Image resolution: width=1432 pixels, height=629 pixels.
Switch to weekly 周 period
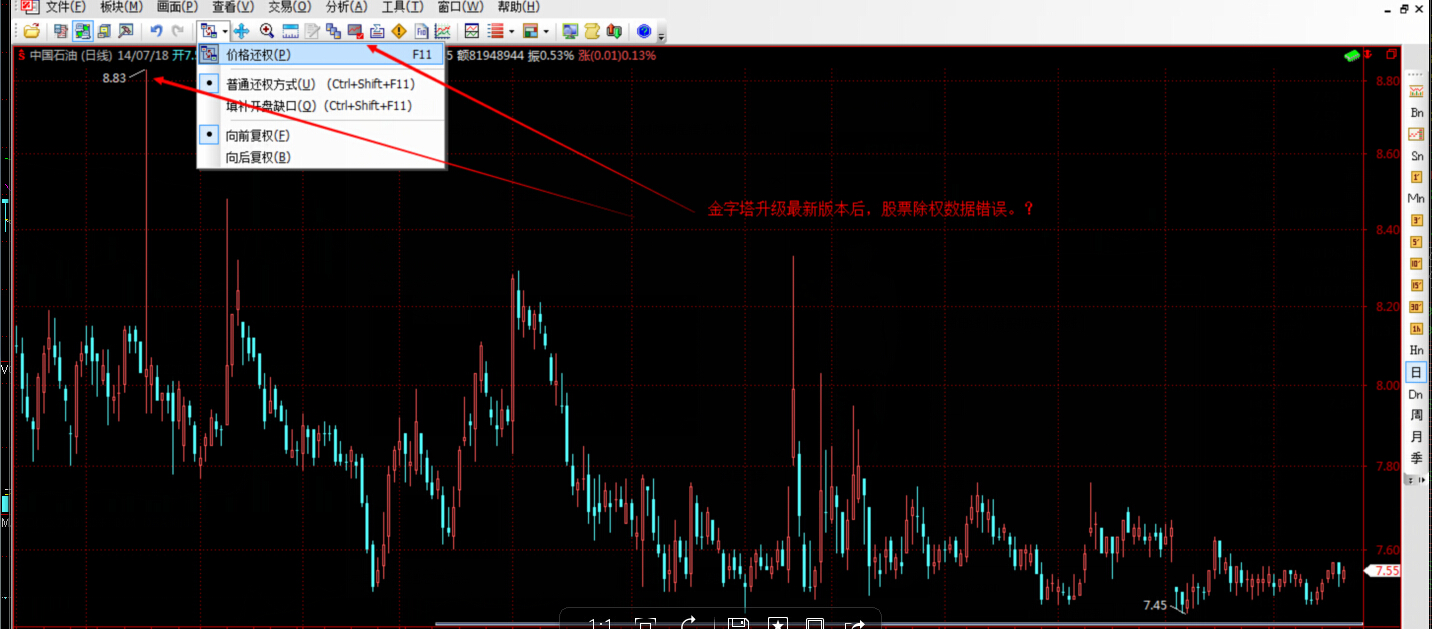coord(1416,415)
